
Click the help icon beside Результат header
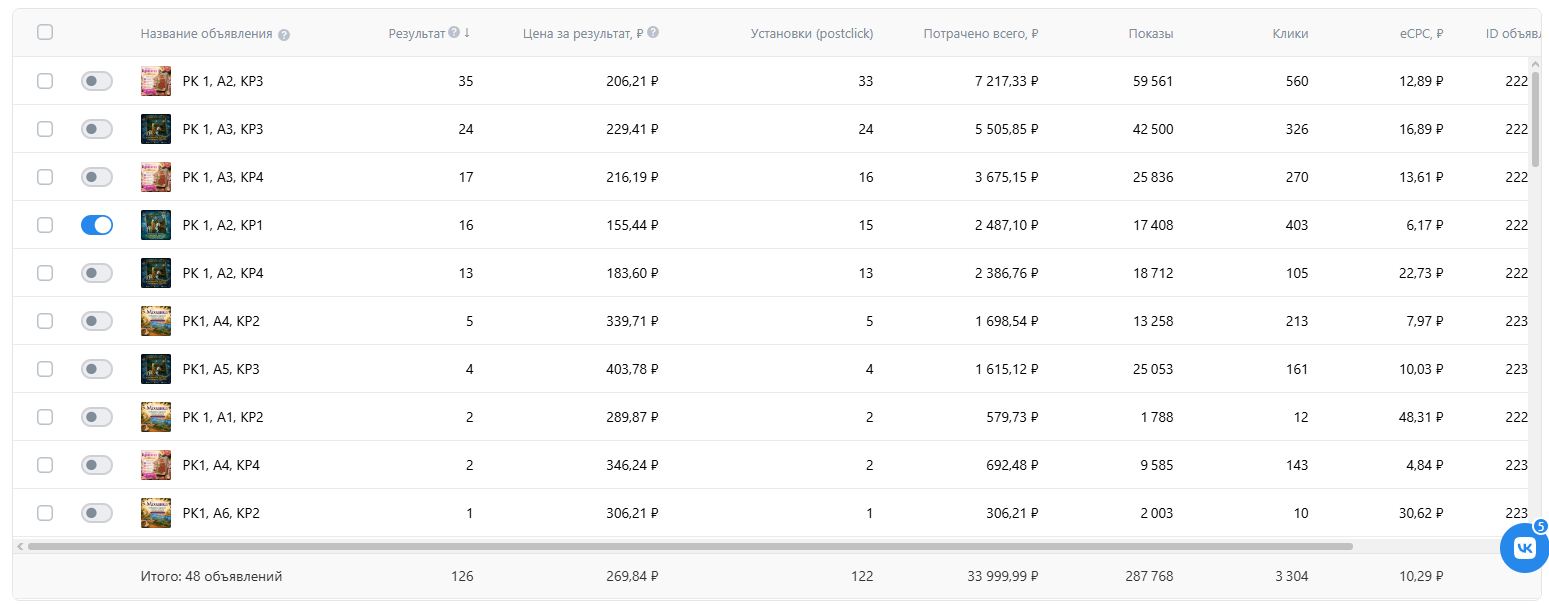click(x=454, y=32)
